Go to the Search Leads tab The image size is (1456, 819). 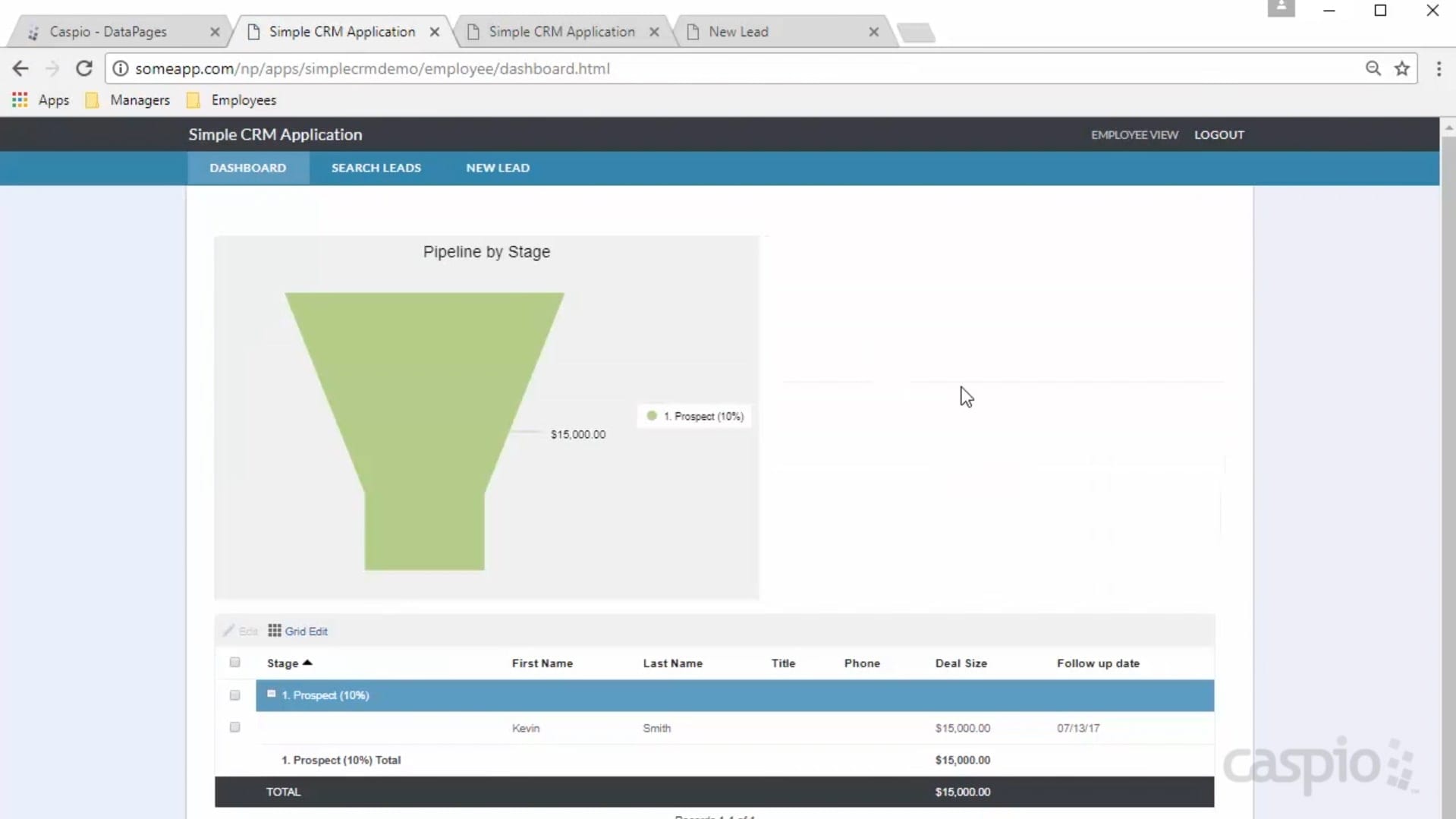pyautogui.click(x=376, y=168)
